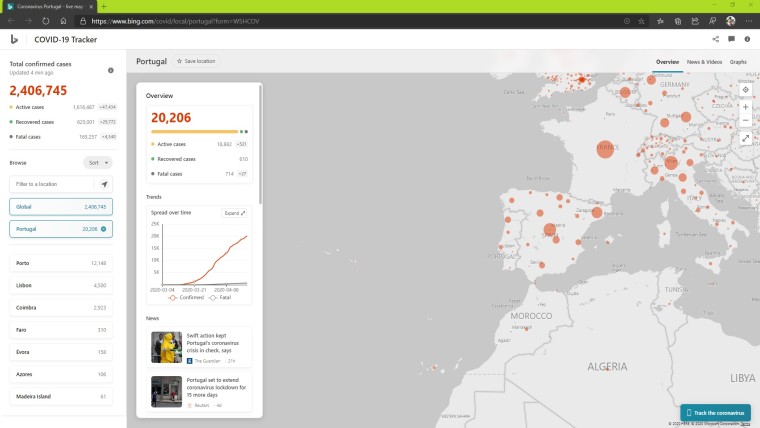Click the map fullscreen expand icon
760x428 pixels.
click(x=745, y=139)
